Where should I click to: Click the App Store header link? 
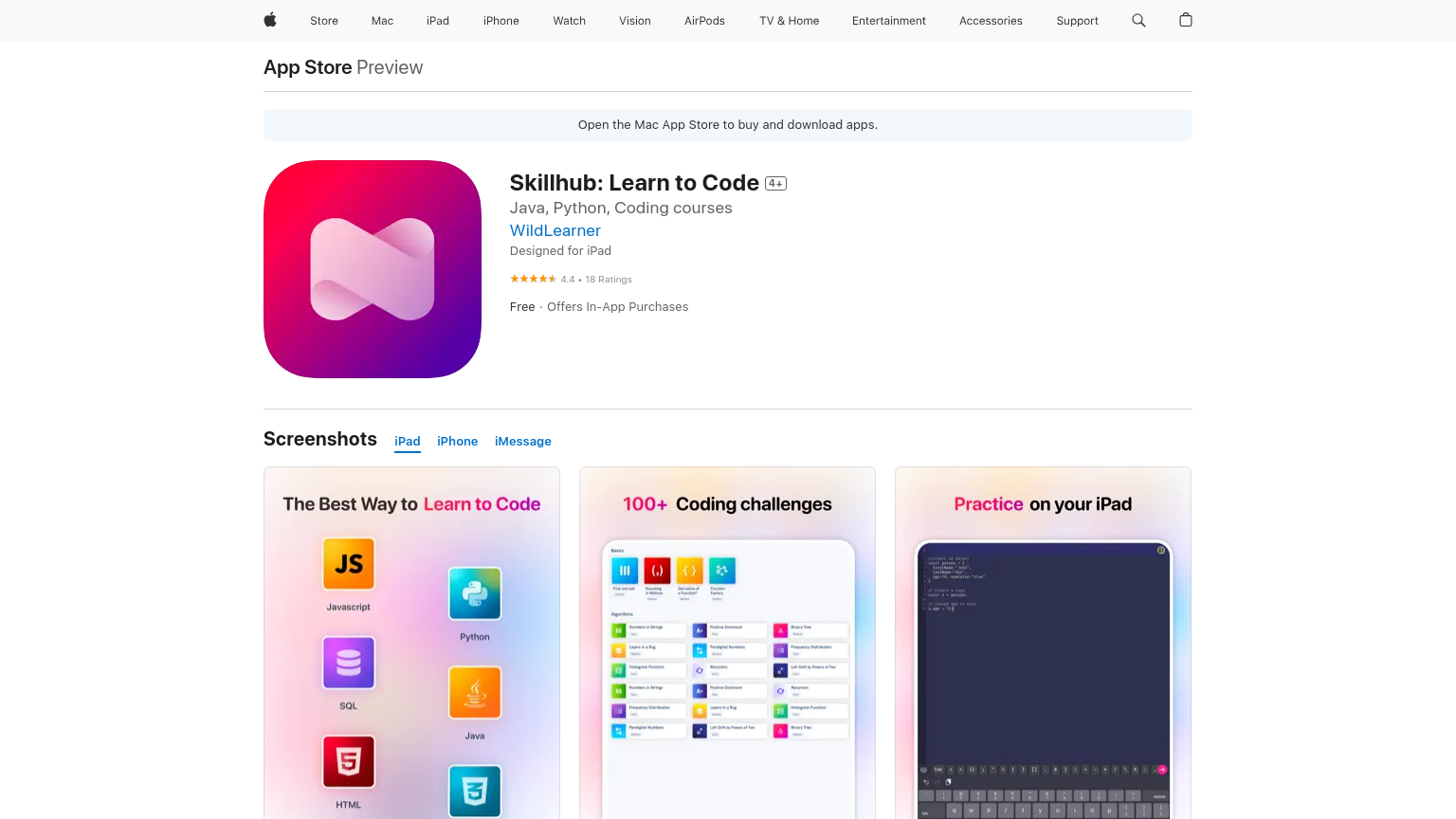coord(307,66)
